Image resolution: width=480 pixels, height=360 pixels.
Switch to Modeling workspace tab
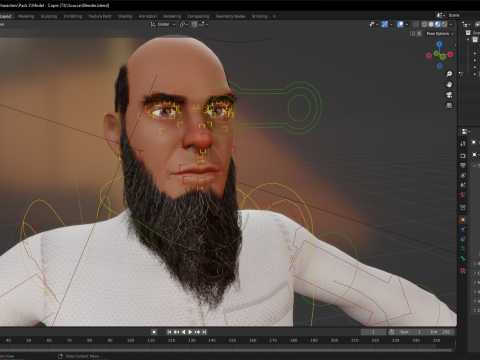click(26, 16)
